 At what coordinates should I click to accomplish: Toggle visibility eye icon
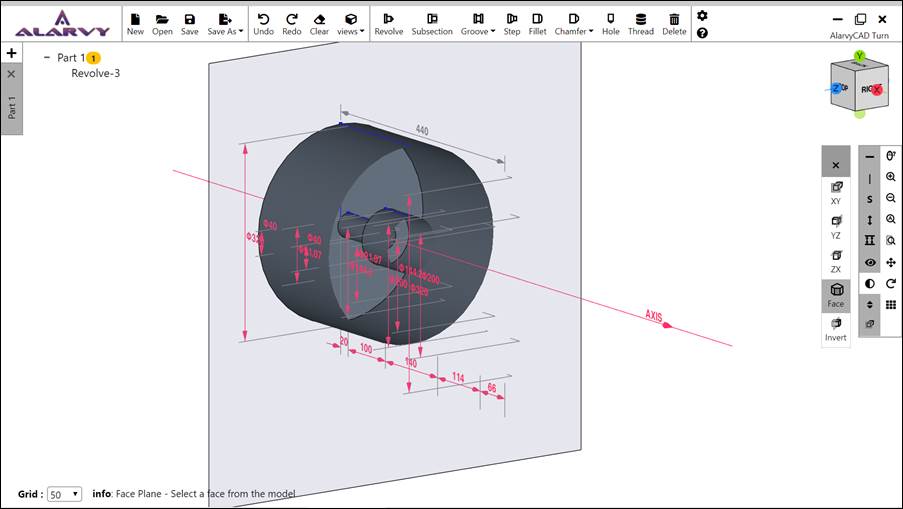[870, 263]
